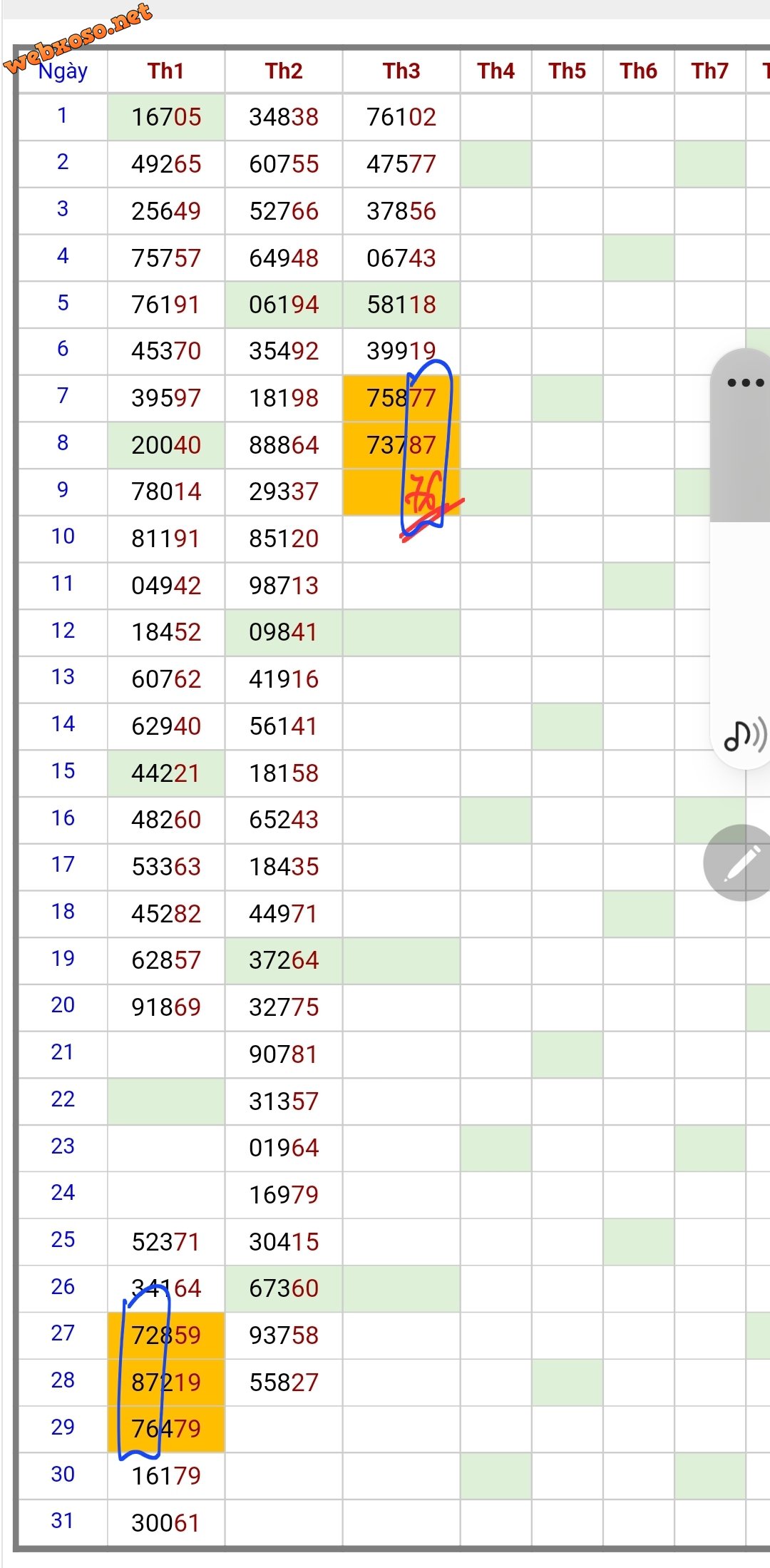The width and height of the screenshot is (770, 1568).
Task: Click cell value 44971
Action: 284,914
